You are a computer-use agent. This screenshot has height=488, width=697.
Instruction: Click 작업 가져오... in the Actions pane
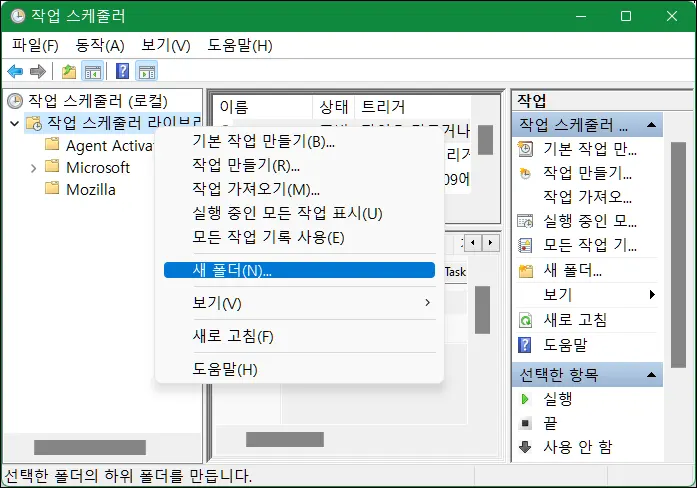[x=587, y=196]
